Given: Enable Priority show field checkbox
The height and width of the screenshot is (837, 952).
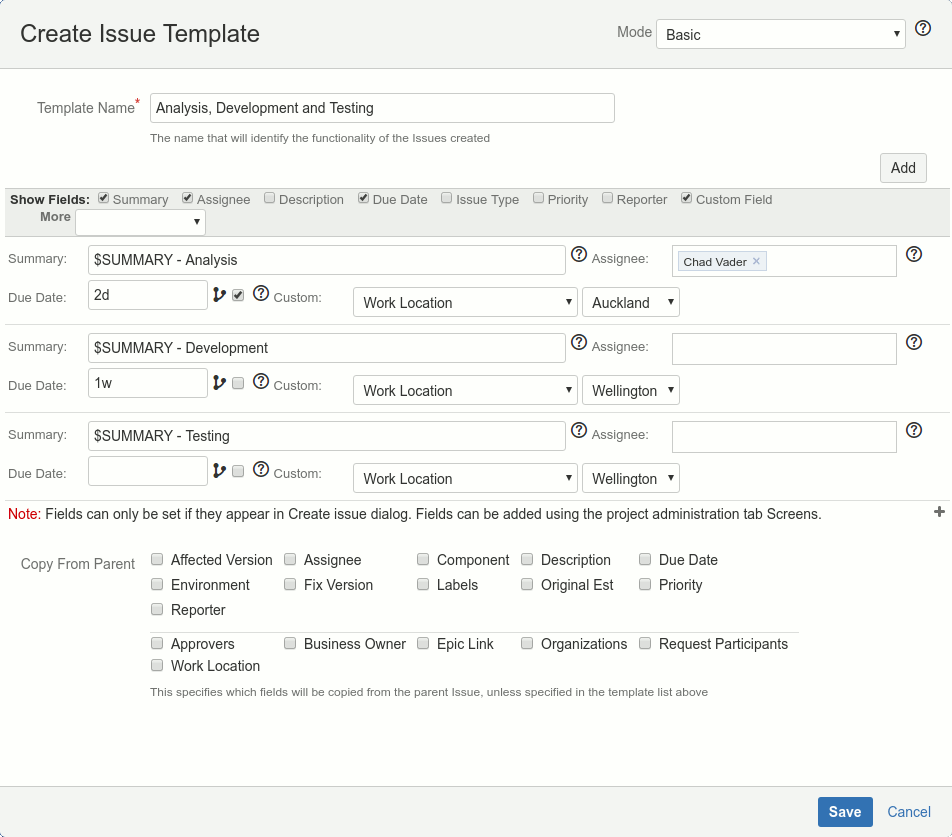Looking at the screenshot, I should point(539,198).
